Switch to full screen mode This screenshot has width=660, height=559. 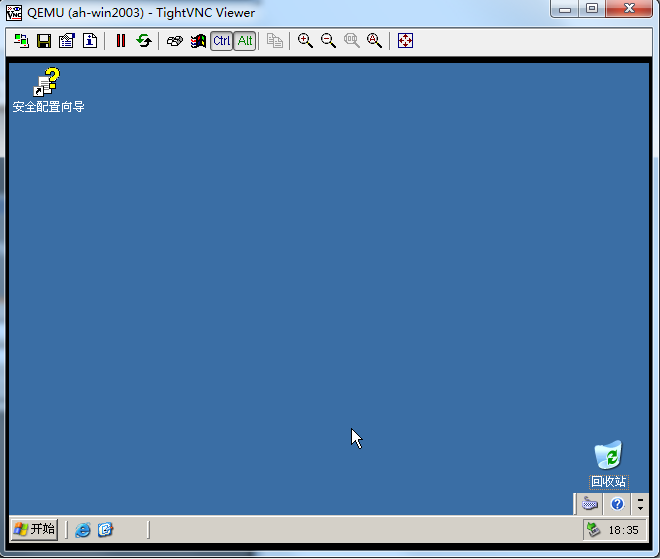(x=405, y=41)
